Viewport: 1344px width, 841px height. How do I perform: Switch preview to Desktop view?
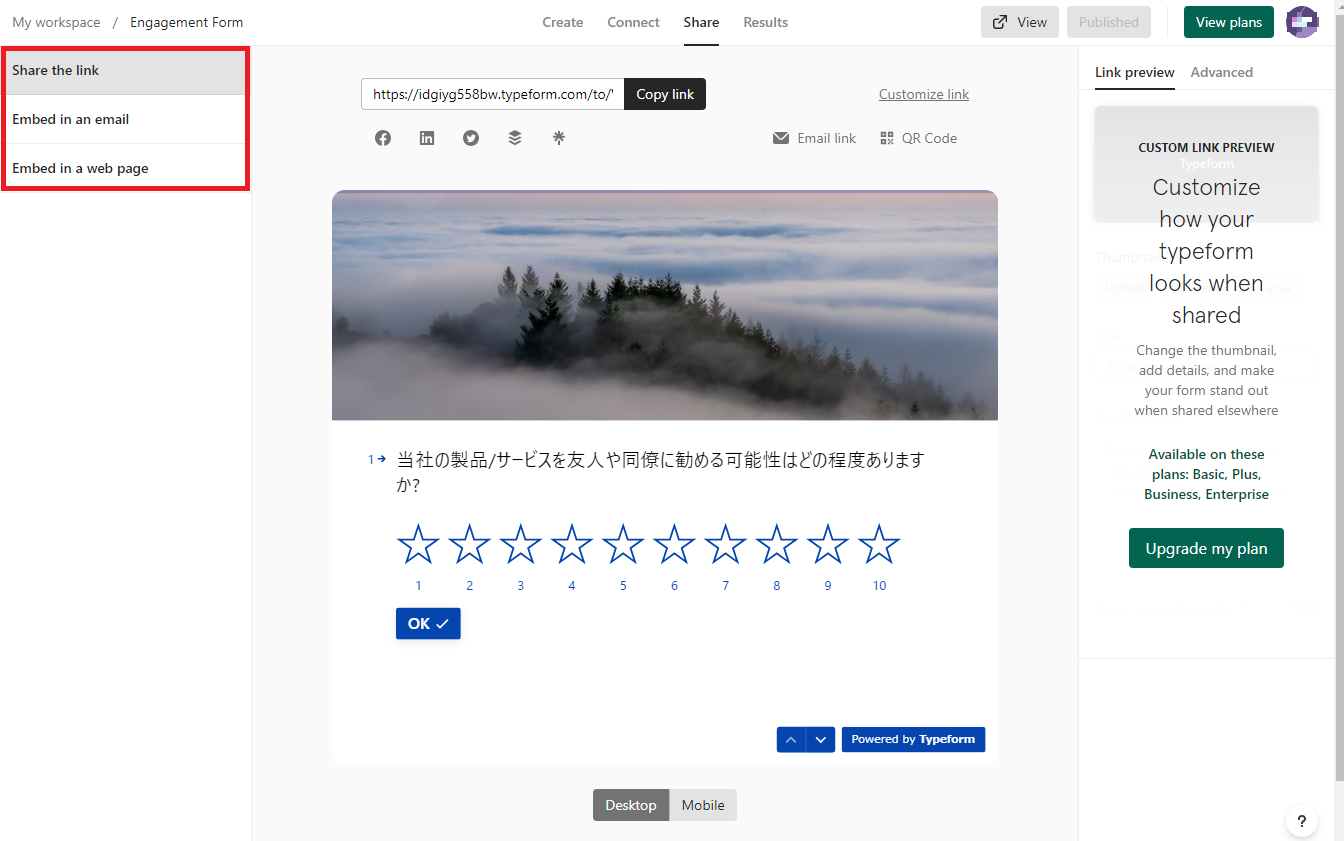pyautogui.click(x=631, y=805)
